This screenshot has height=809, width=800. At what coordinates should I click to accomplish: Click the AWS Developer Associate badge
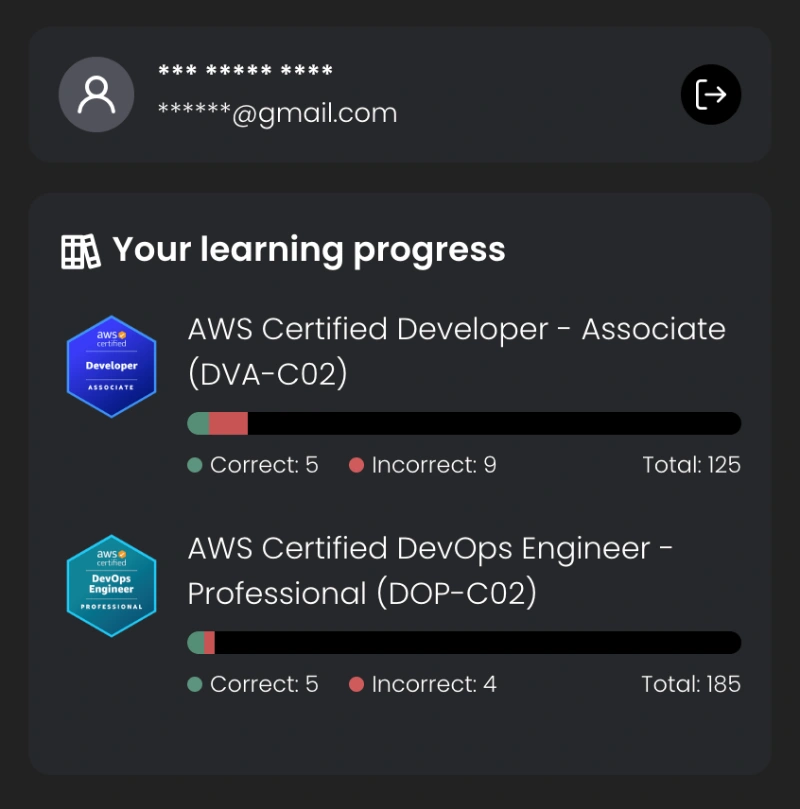click(111, 366)
